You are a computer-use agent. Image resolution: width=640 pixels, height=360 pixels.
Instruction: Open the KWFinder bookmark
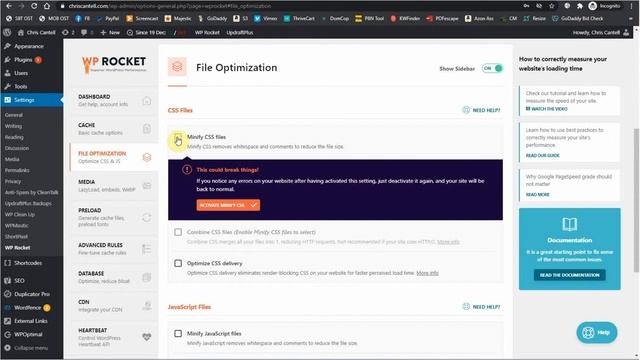click(x=405, y=18)
